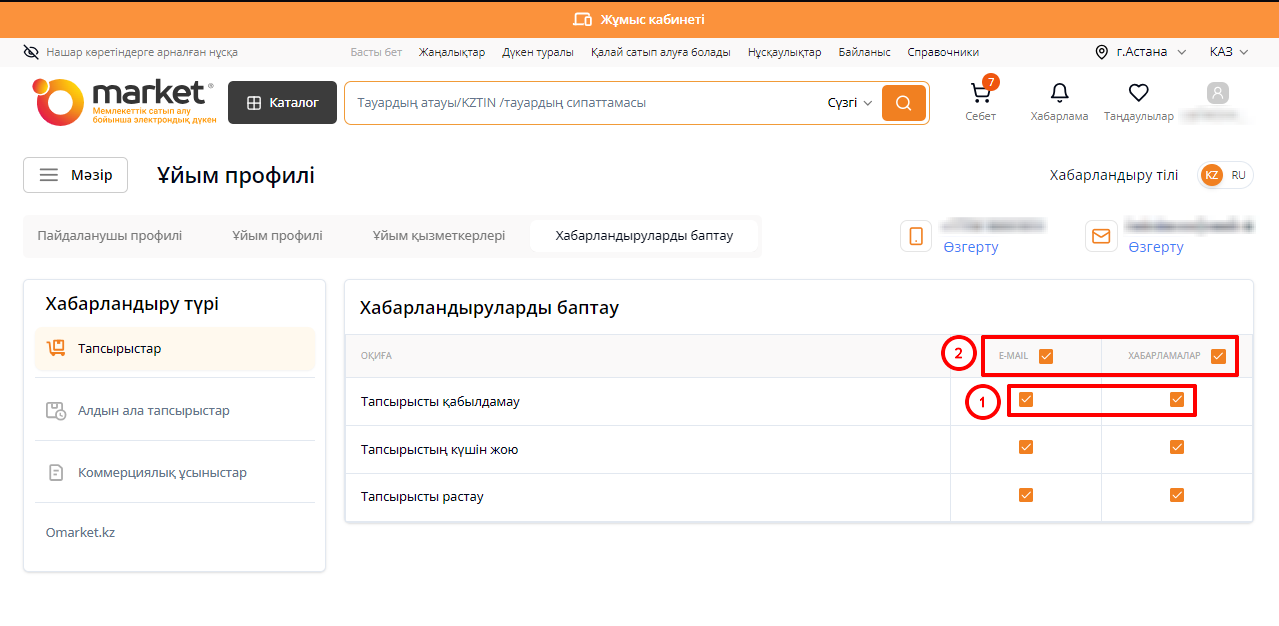Click the orange search magnifier button

(x=903, y=103)
